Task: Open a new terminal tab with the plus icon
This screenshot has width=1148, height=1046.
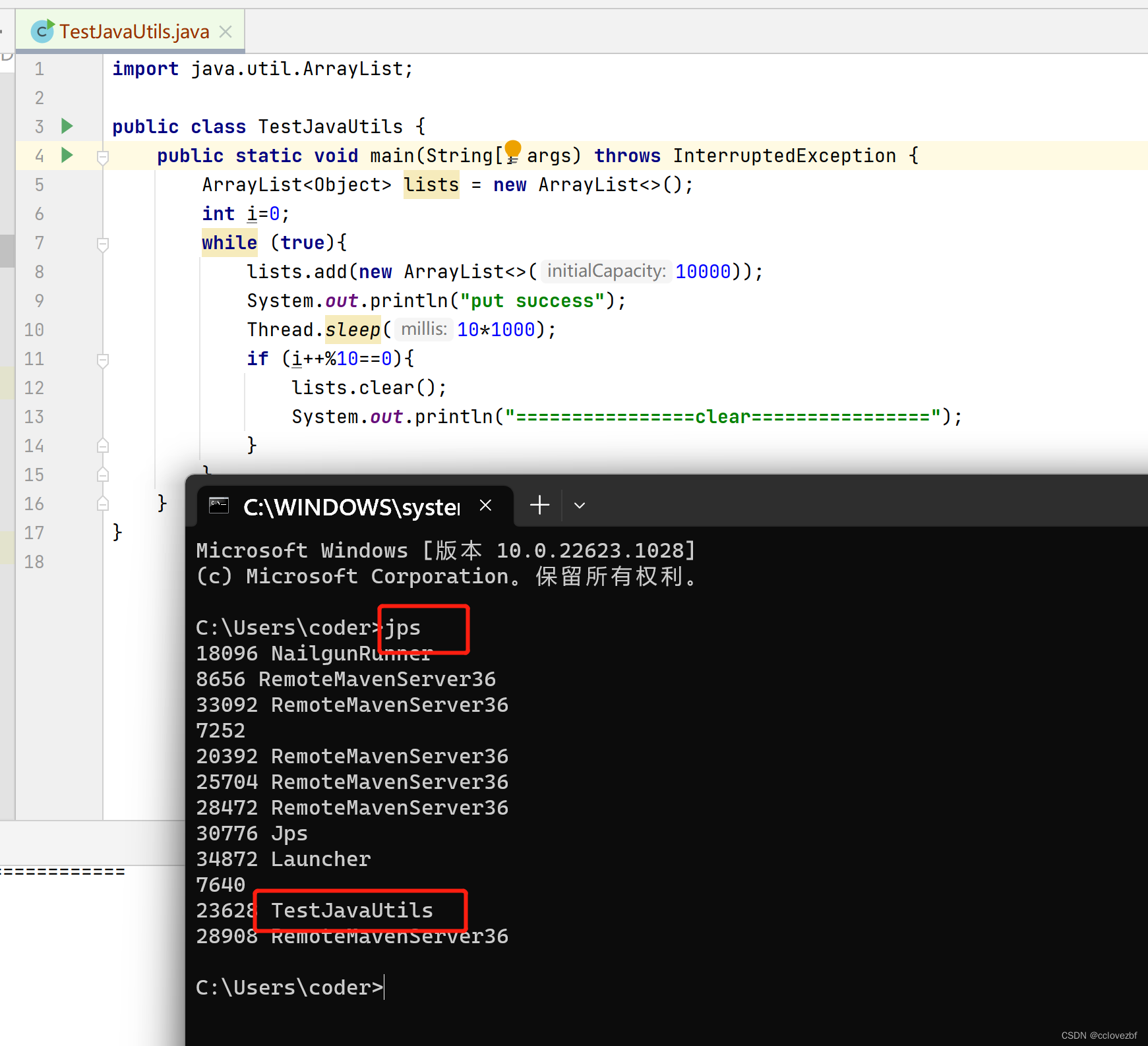Action: 539,505
